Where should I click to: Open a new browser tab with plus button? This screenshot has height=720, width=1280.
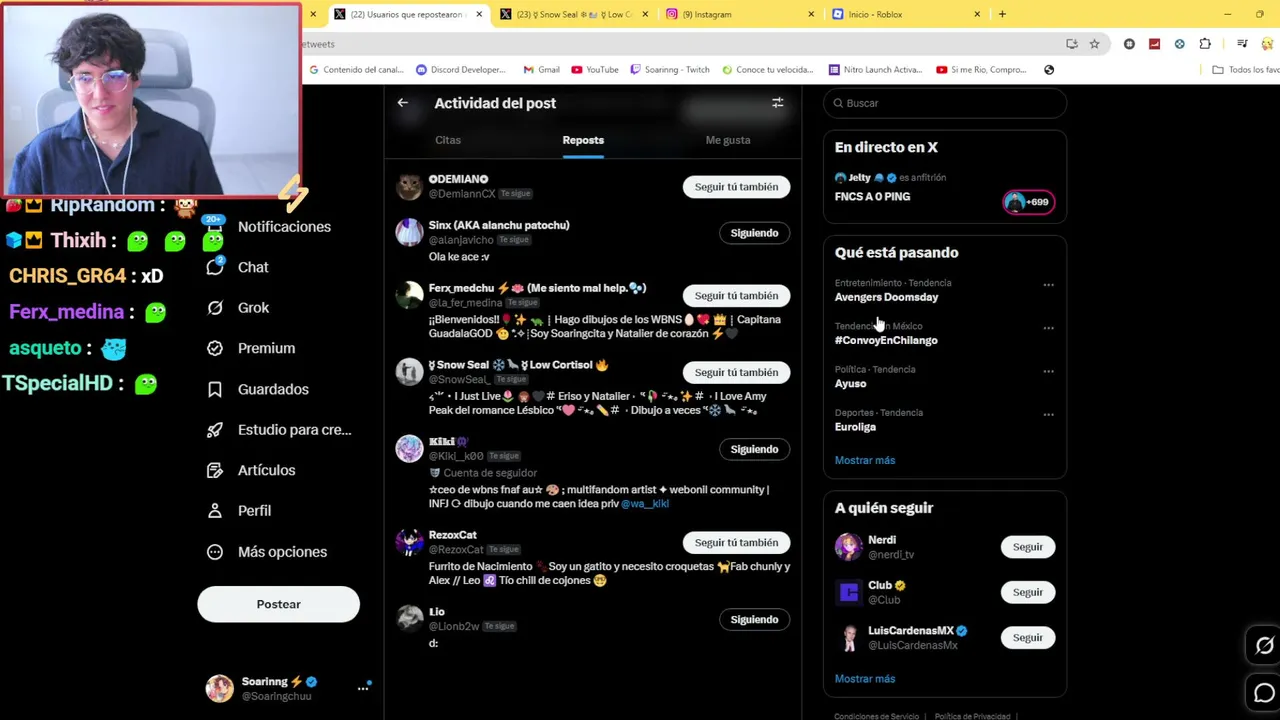click(x=1002, y=14)
